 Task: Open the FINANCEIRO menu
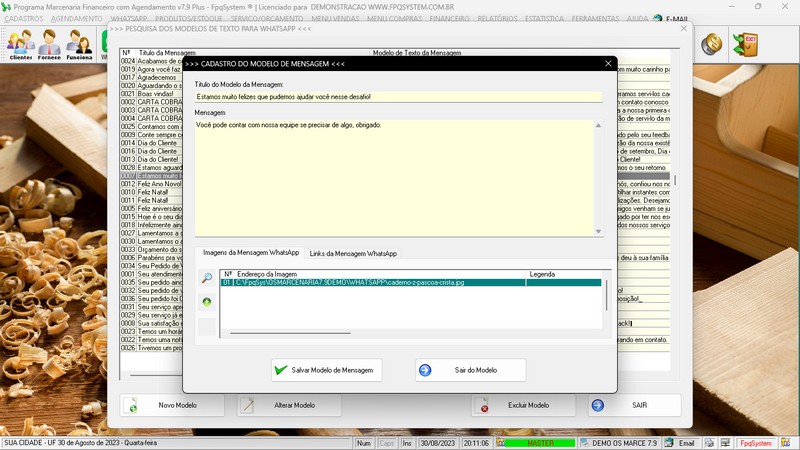(x=449, y=19)
